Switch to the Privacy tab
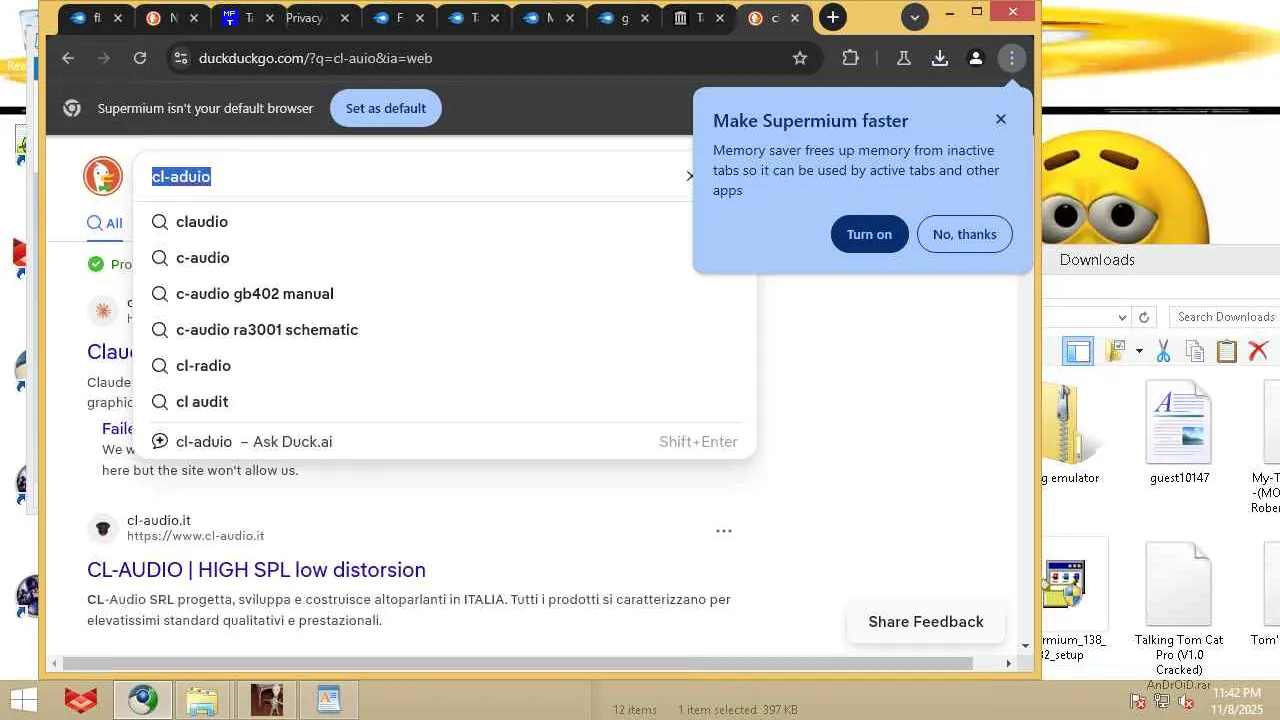This screenshot has height=720, width=1280. pyautogui.click(x=305, y=18)
